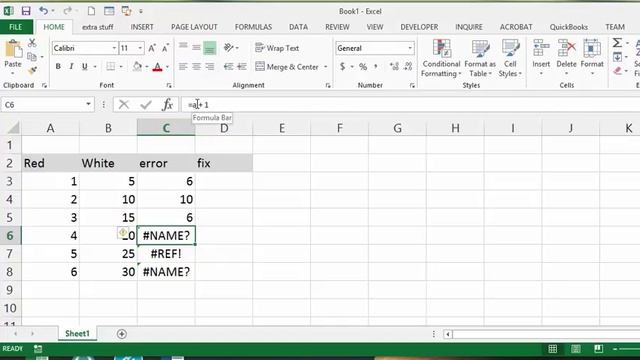Image resolution: width=640 pixels, height=360 pixels.
Task: Switch to the PAGE LAYOUT tab
Action: [194, 27]
